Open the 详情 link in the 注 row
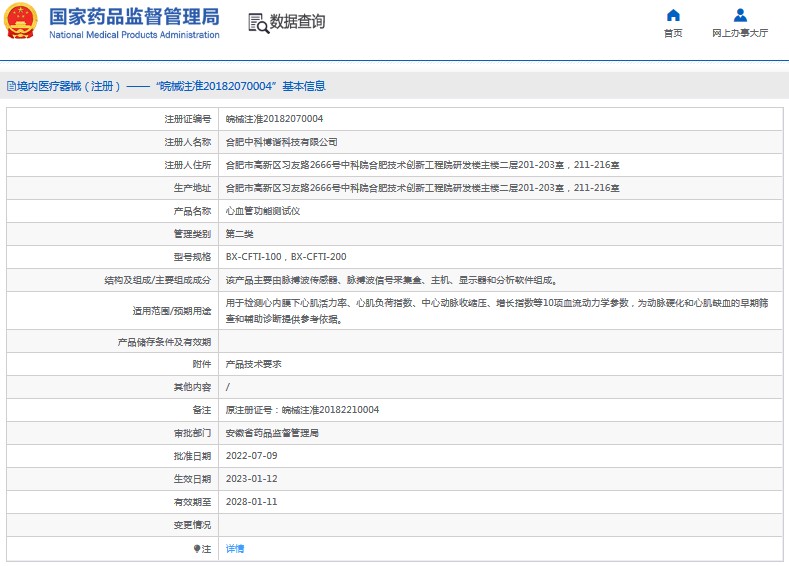The height and width of the screenshot is (566, 789). click(235, 548)
